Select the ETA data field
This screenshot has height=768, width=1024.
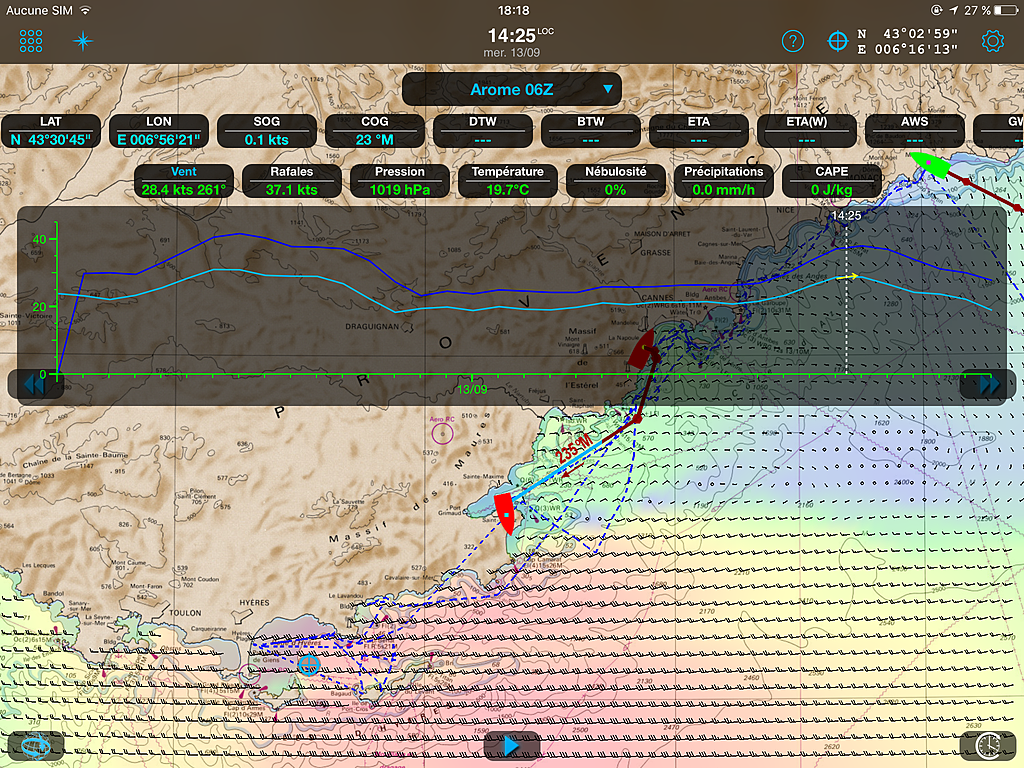(x=699, y=131)
